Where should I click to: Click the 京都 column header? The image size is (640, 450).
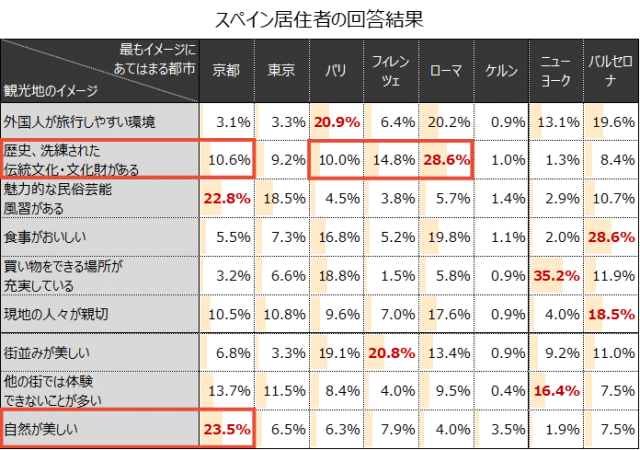click(x=226, y=70)
